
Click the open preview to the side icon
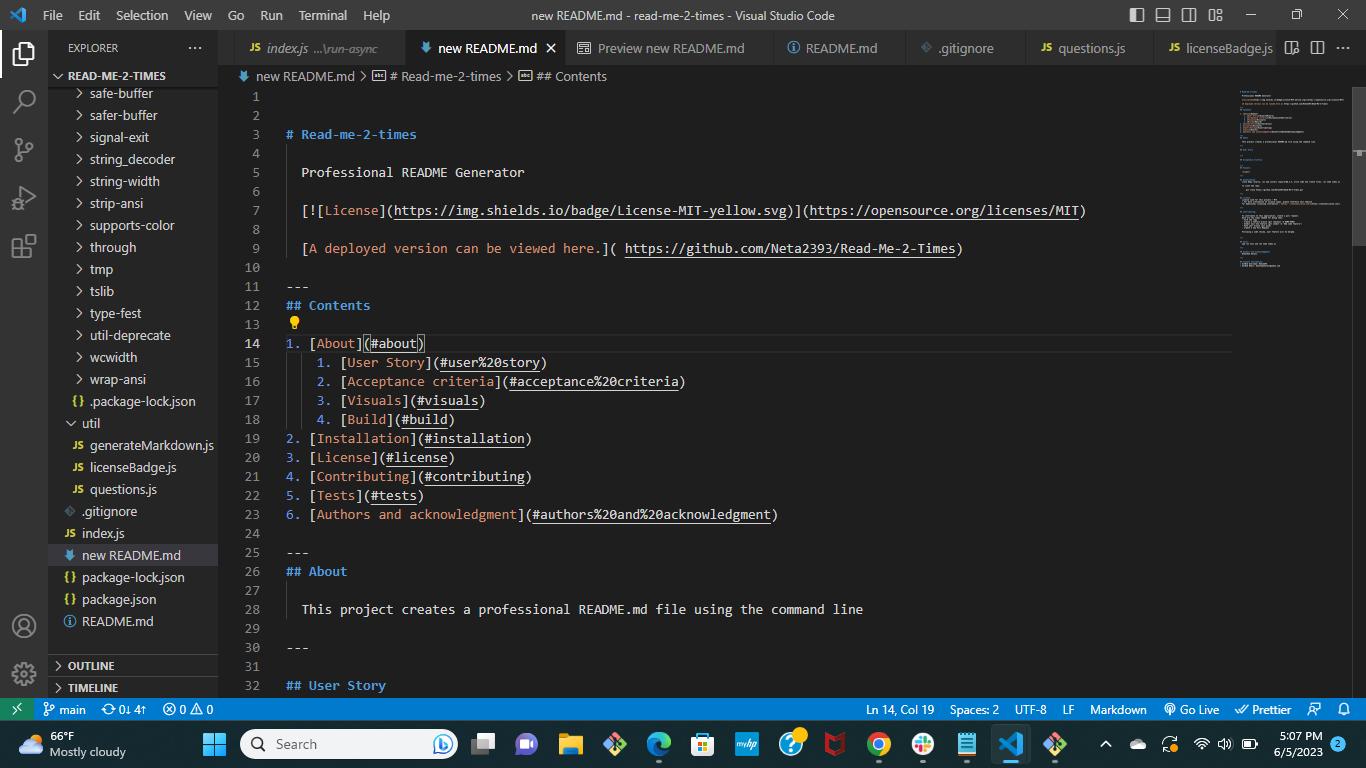click(x=1292, y=48)
